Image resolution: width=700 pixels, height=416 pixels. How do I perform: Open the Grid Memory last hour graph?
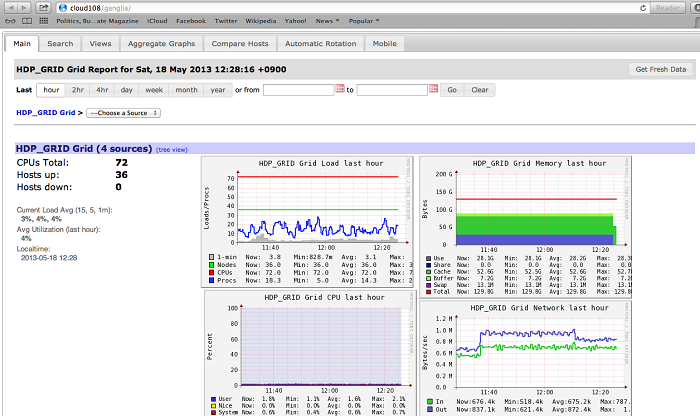coord(525,226)
